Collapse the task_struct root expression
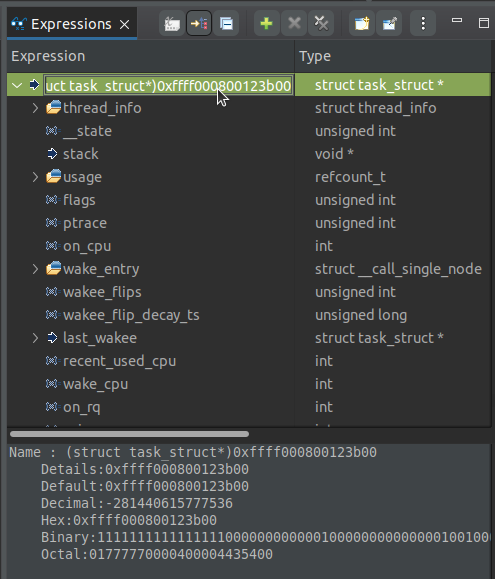The height and width of the screenshot is (579, 495). pos(17,85)
